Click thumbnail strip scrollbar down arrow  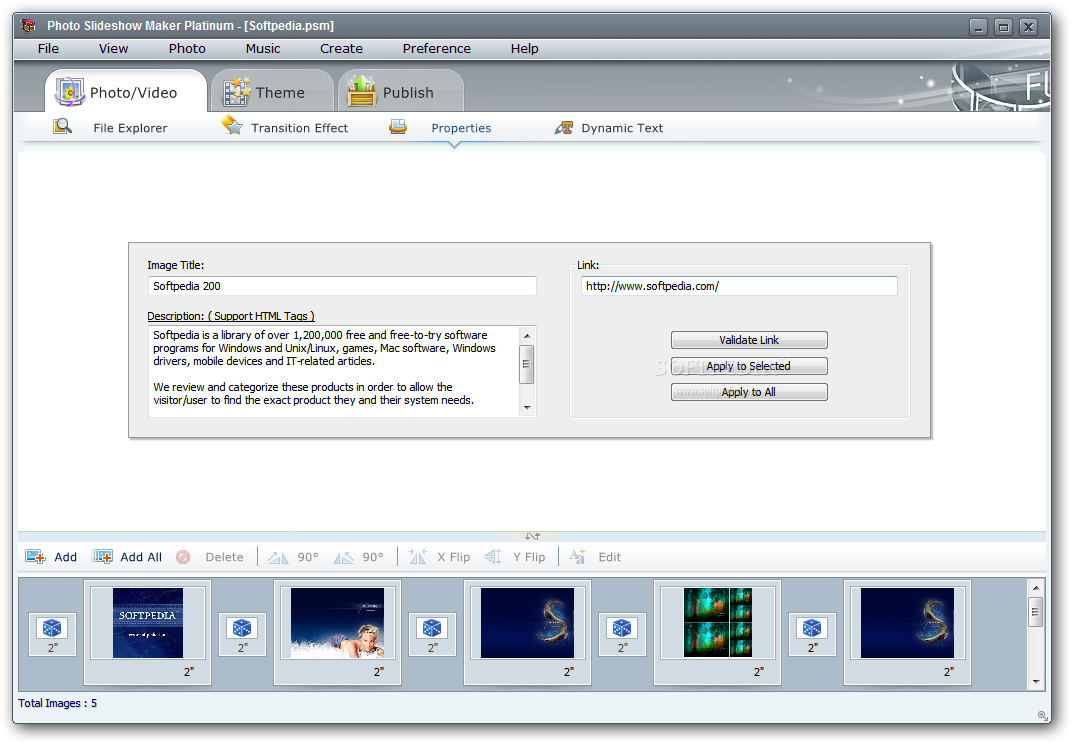(x=1036, y=682)
